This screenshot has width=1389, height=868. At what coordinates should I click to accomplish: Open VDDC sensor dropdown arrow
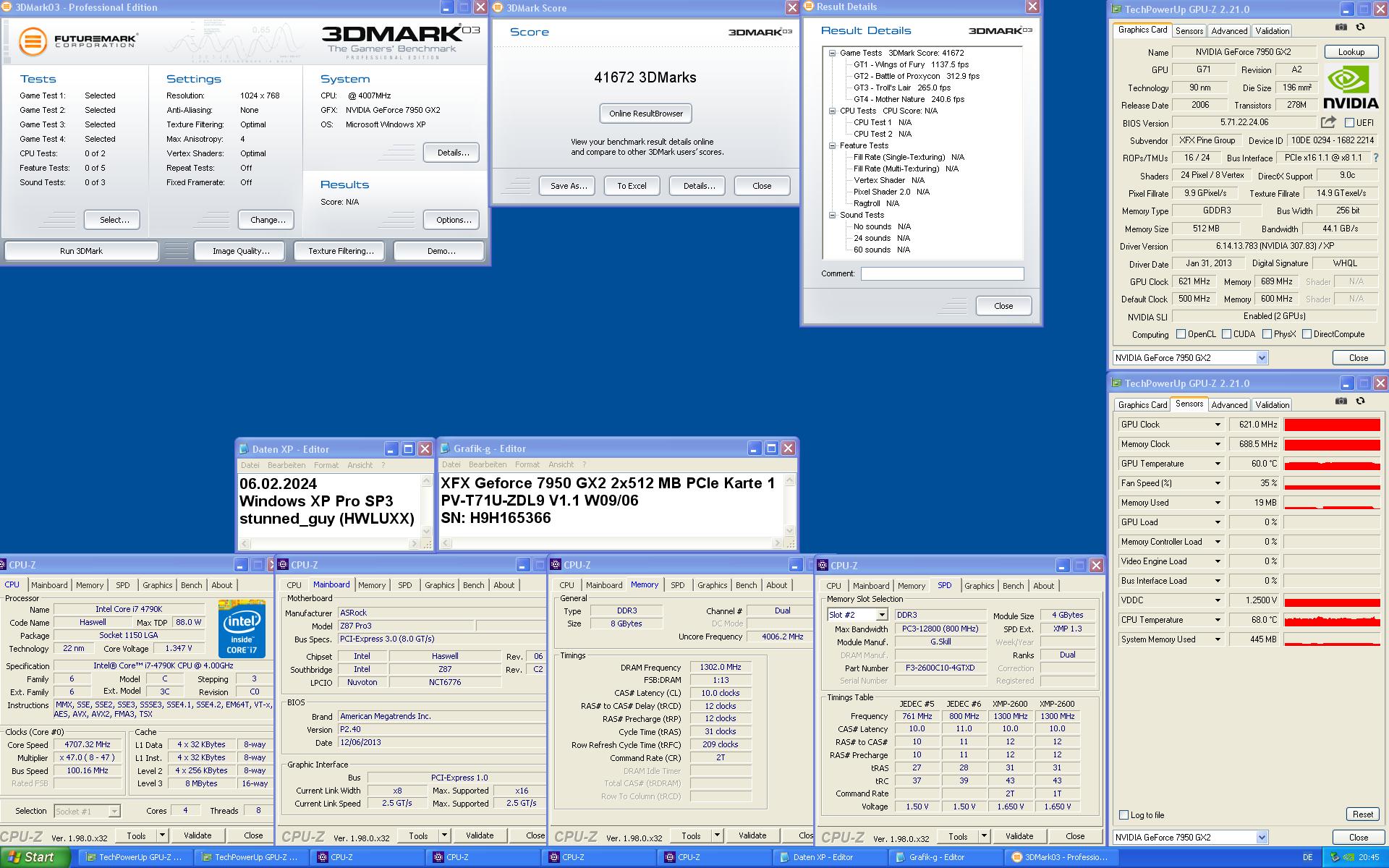tap(1218, 600)
